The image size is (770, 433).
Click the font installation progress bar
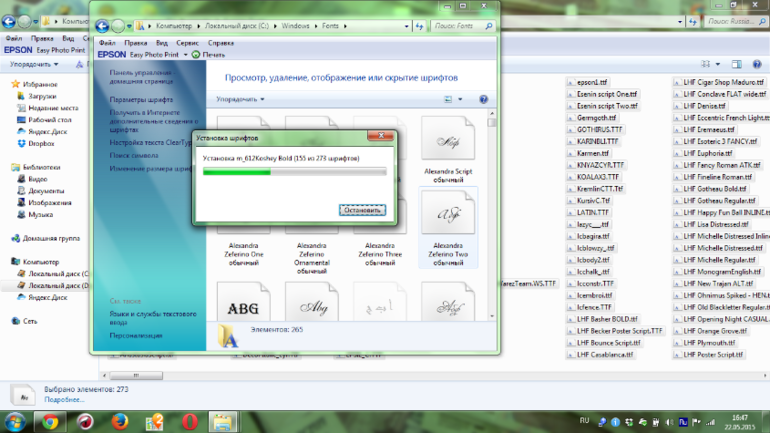294,172
